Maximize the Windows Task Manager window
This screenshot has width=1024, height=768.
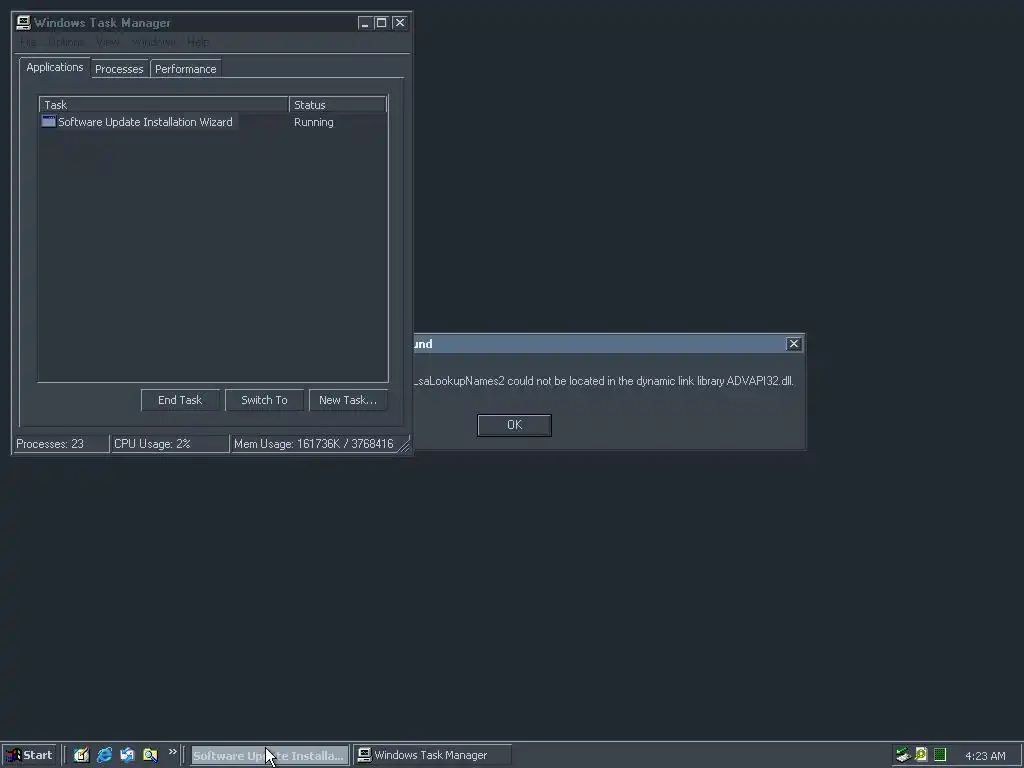click(x=381, y=23)
